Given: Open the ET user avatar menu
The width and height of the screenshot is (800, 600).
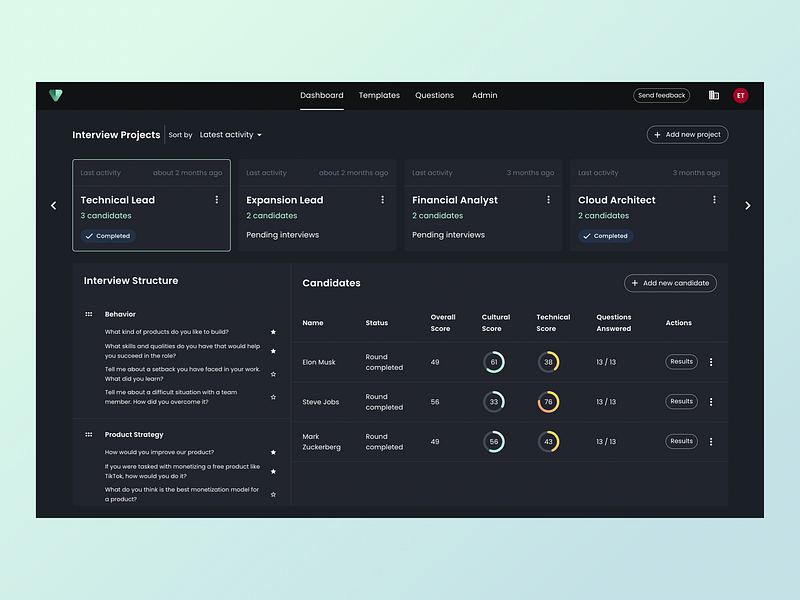Looking at the screenshot, I should [740, 96].
